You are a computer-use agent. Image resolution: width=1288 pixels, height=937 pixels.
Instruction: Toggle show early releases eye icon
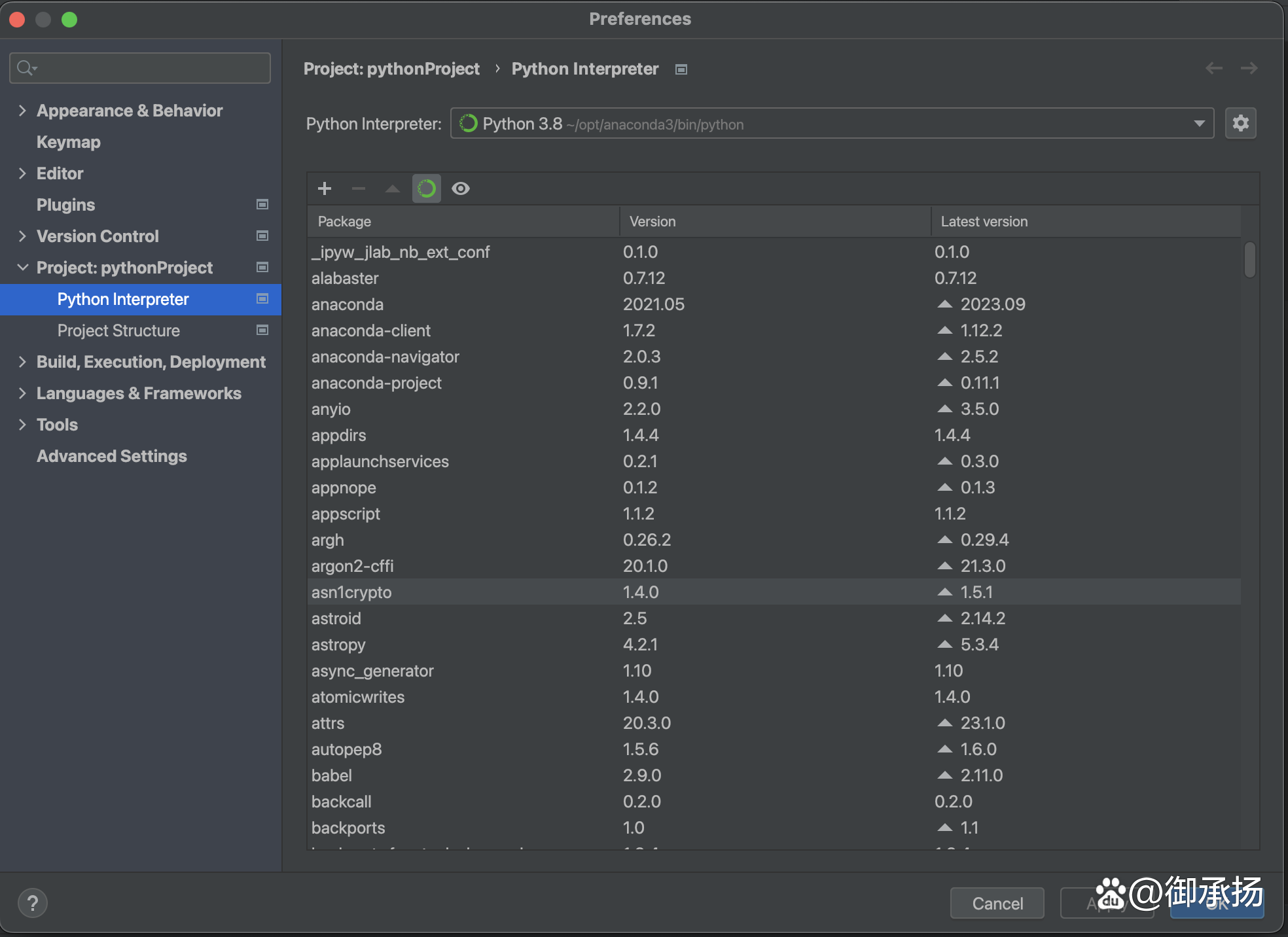tap(461, 189)
